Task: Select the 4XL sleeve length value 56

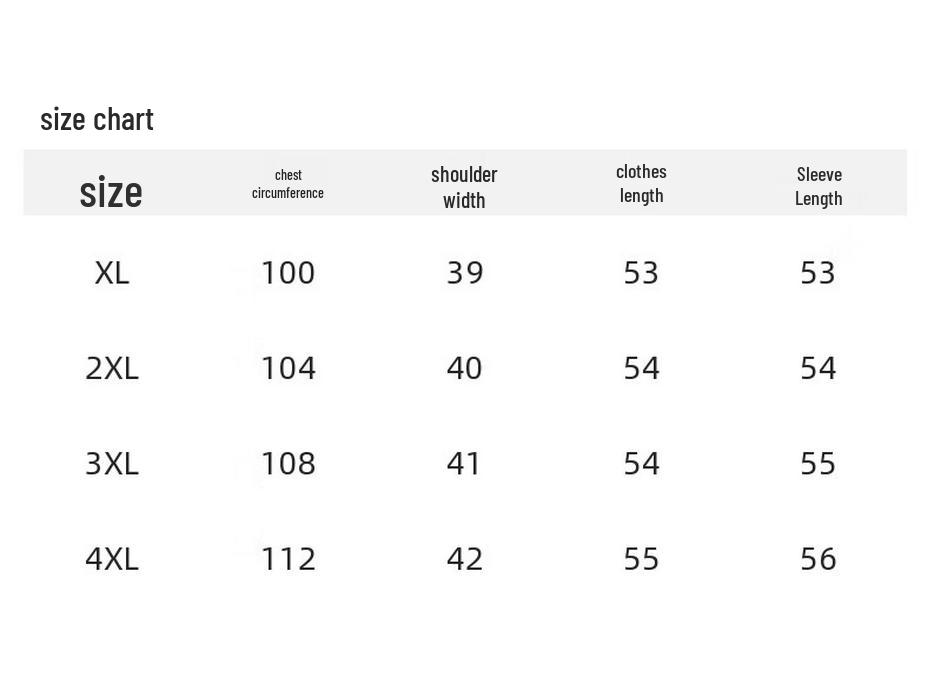Action: click(x=818, y=558)
